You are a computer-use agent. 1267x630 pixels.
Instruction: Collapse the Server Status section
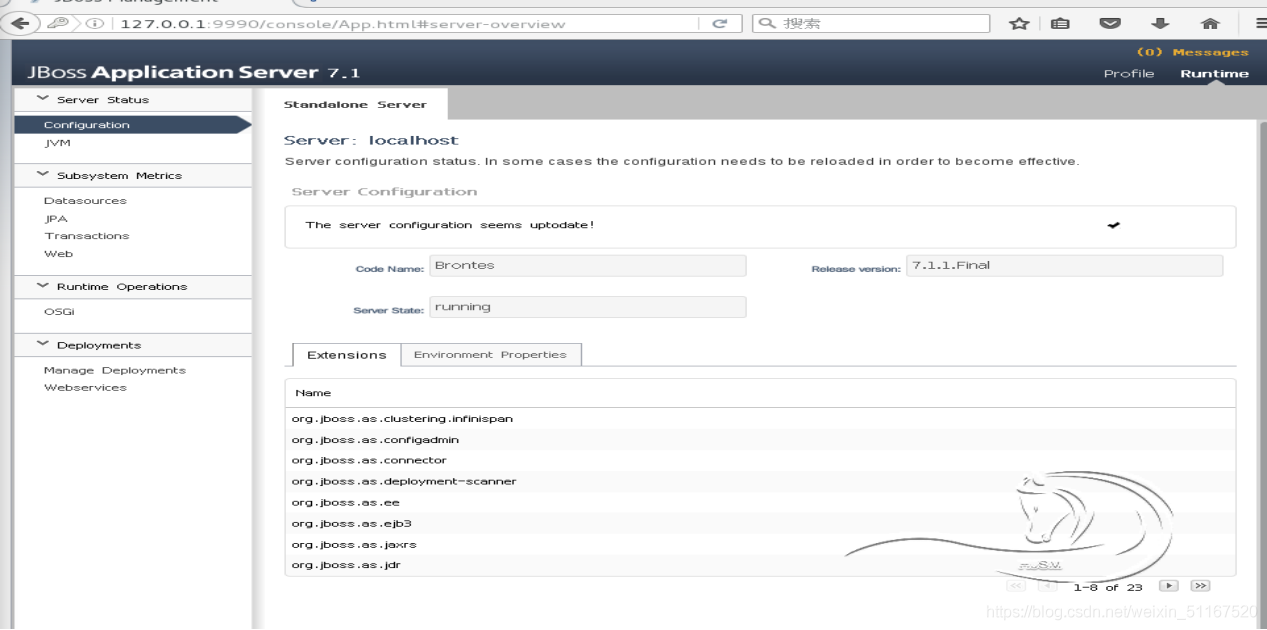coord(42,99)
